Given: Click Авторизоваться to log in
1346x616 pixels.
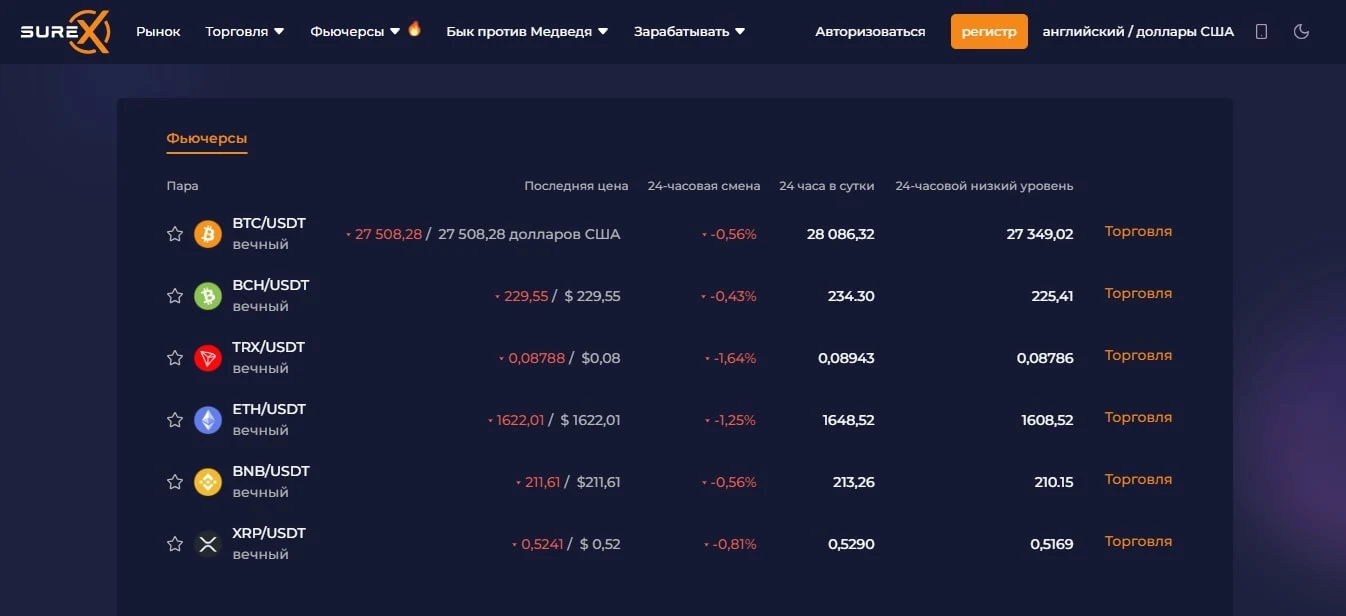Looking at the screenshot, I should (x=870, y=32).
